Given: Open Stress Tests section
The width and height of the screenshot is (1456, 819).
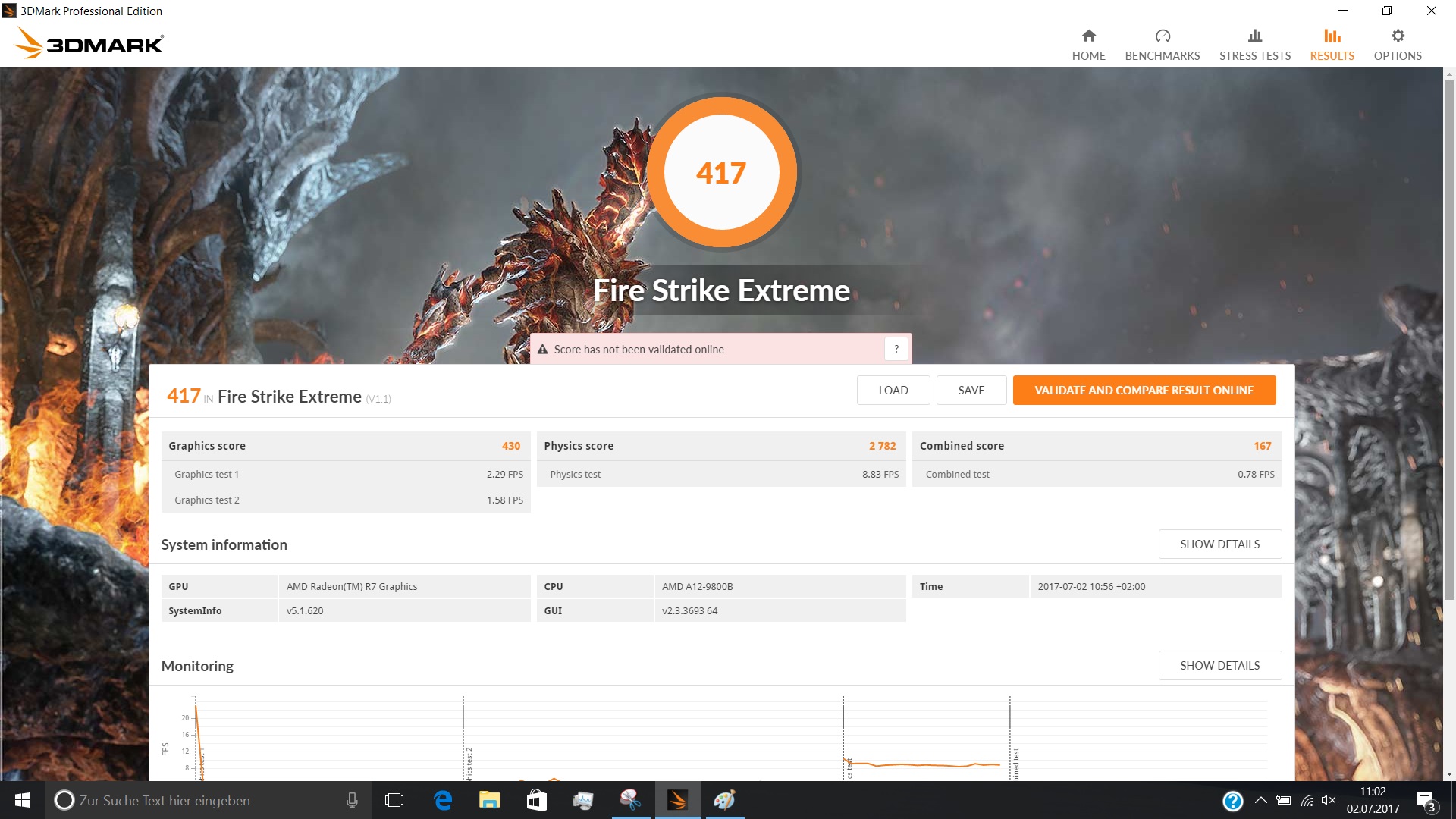Looking at the screenshot, I should 1254,45.
